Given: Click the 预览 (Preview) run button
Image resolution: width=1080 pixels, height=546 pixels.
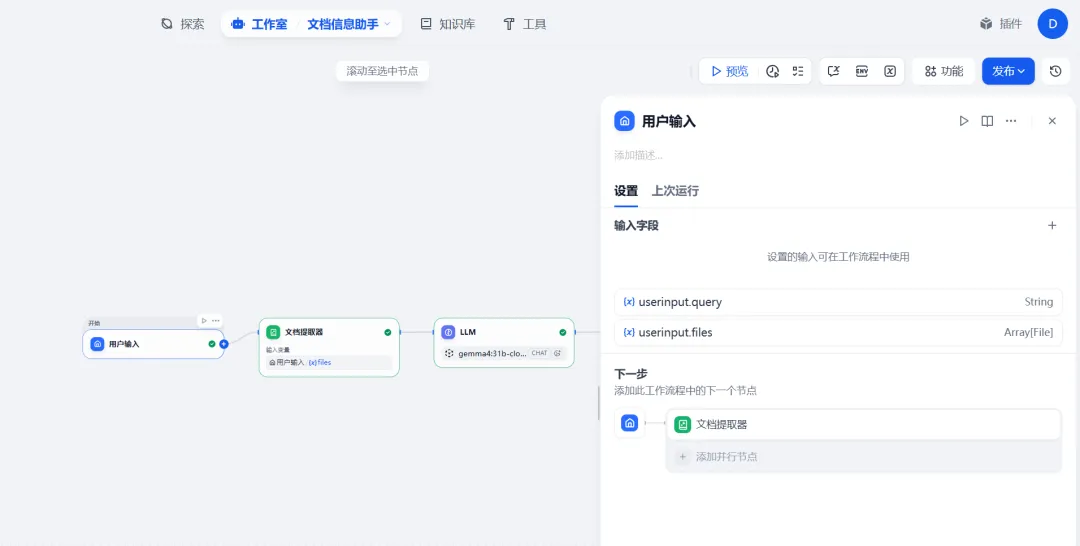Looking at the screenshot, I should 730,71.
